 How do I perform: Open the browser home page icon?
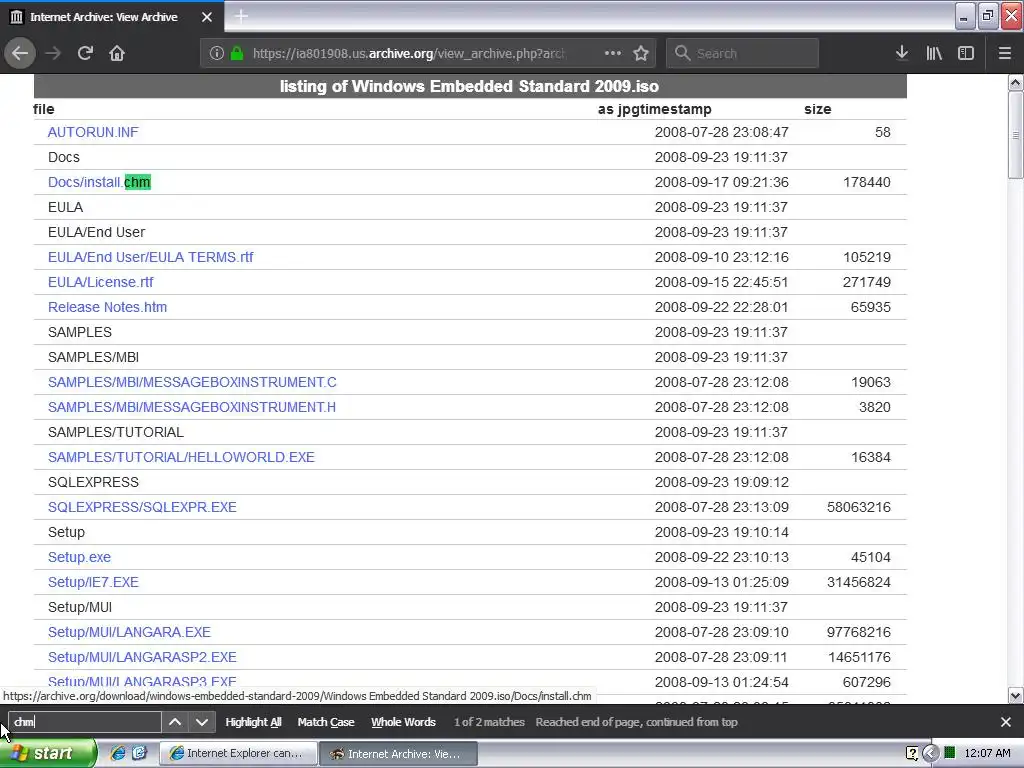tap(117, 53)
